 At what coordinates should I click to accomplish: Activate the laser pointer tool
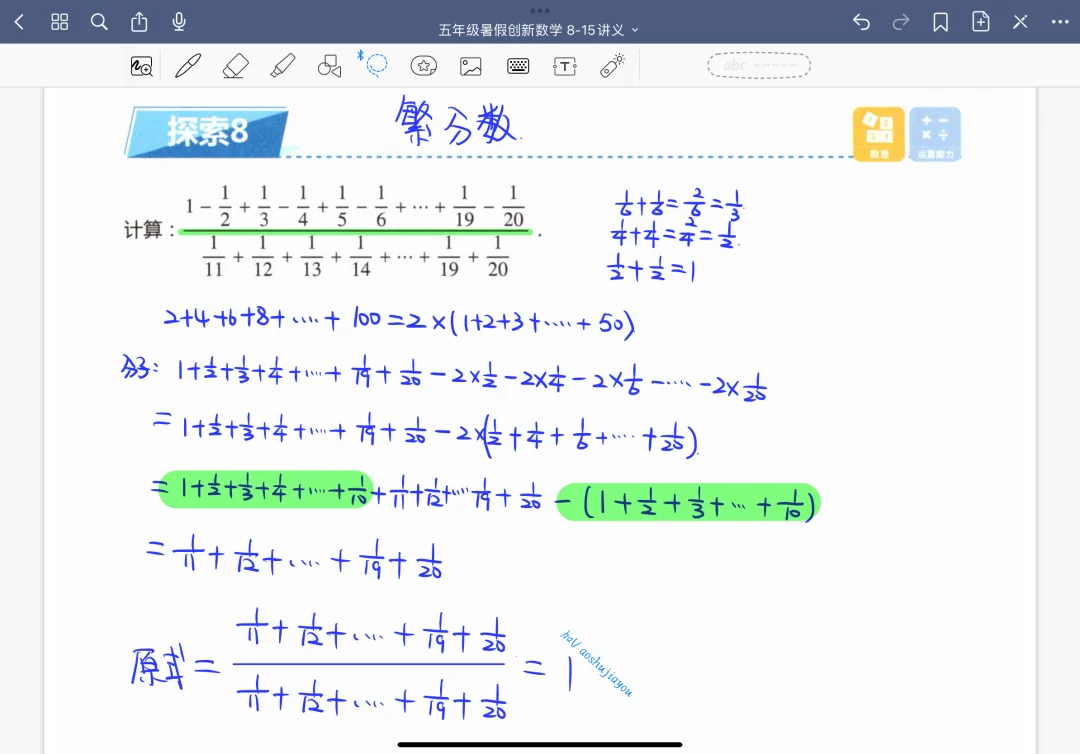(x=612, y=65)
